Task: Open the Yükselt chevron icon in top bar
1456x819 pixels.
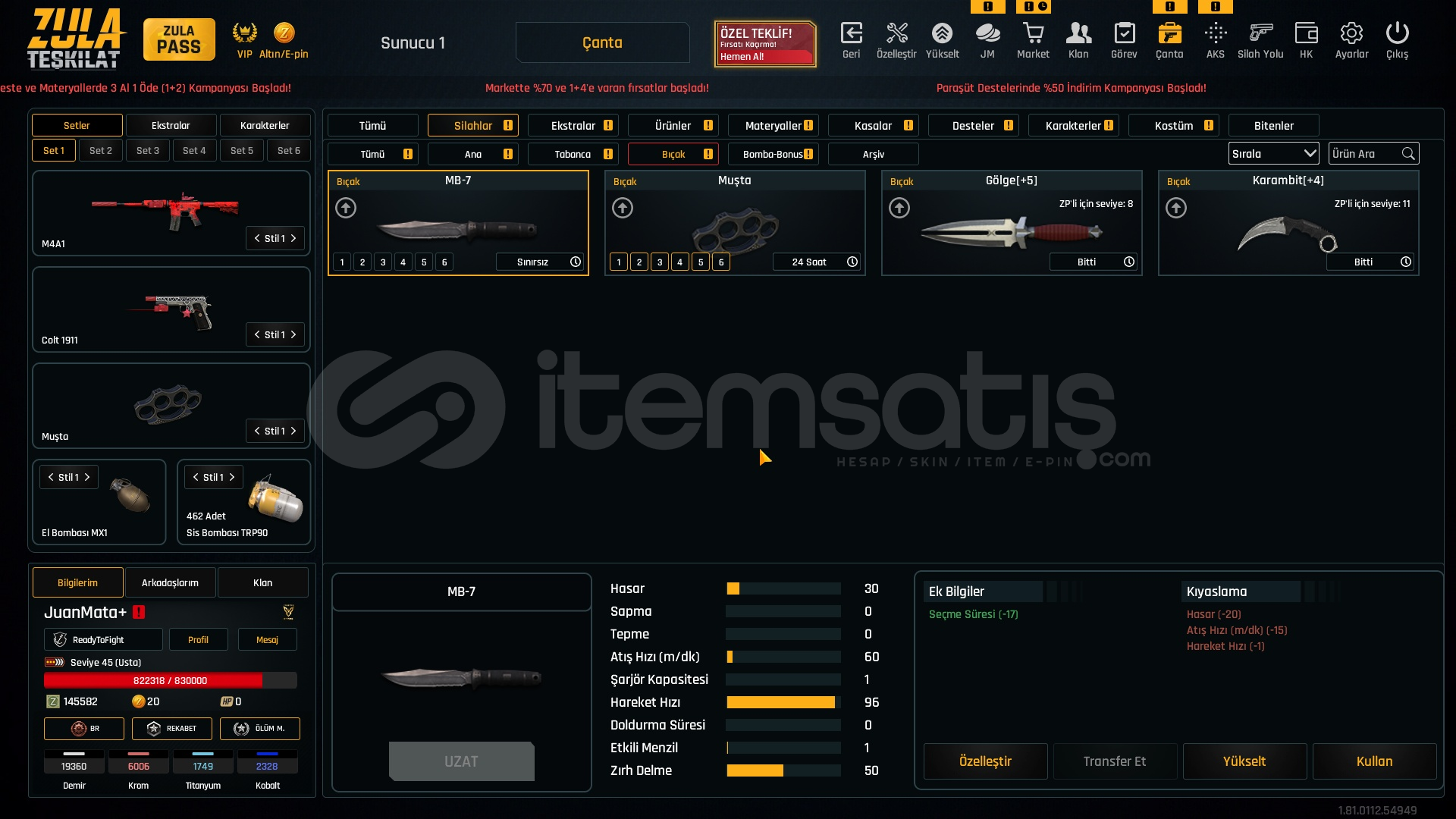Action: (942, 34)
